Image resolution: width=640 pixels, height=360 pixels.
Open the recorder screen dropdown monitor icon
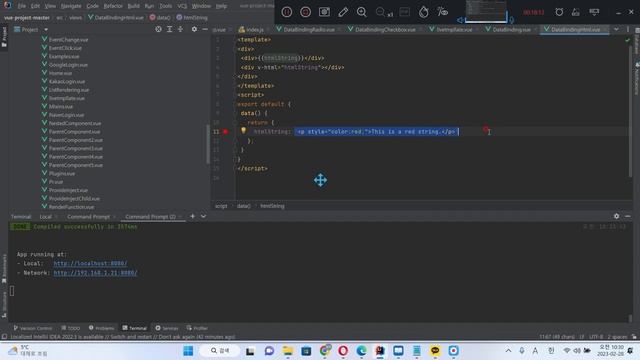point(594,12)
